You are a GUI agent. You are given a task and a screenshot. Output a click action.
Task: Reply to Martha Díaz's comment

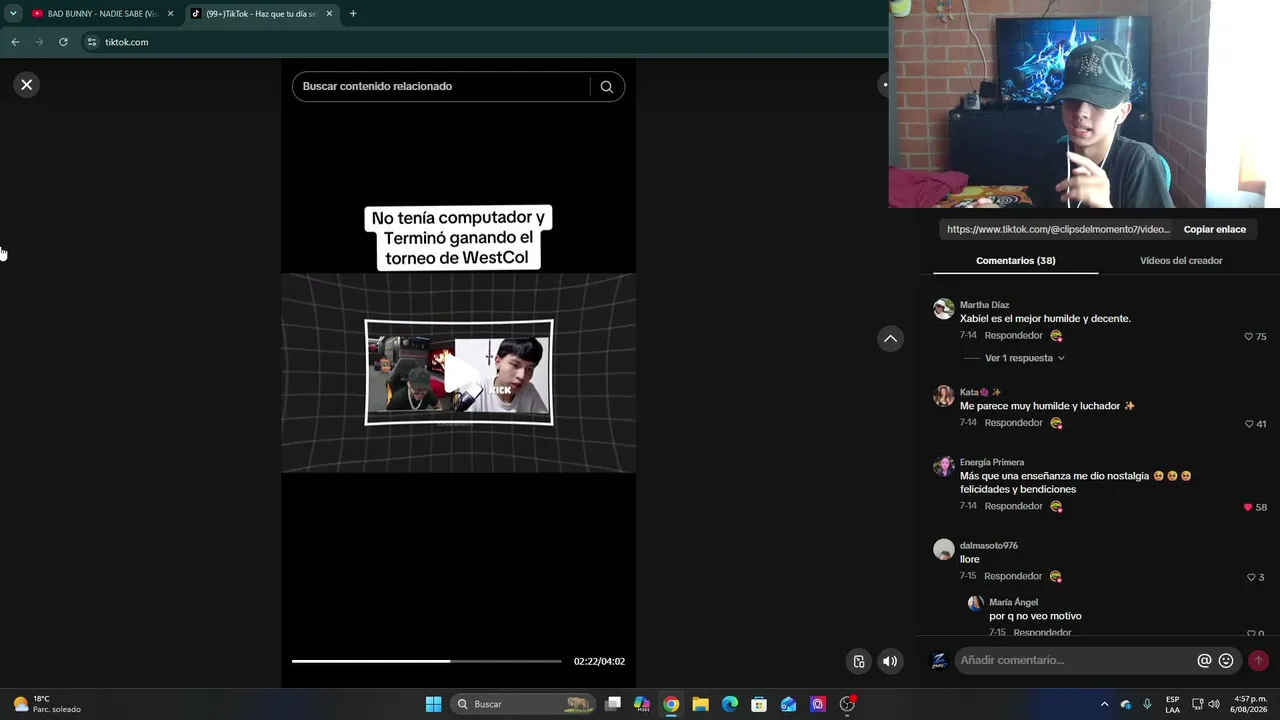click(1013, 336)
